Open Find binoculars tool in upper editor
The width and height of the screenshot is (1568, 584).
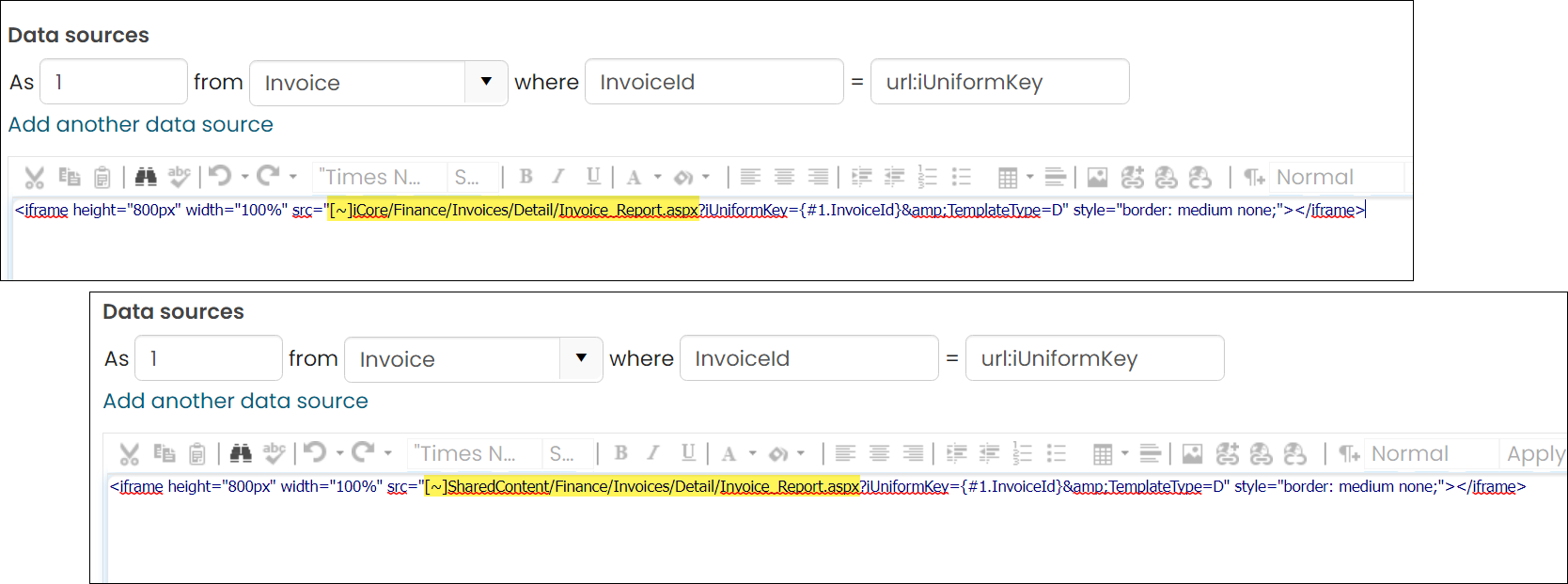pyautogui.click(x=146, y=176)
